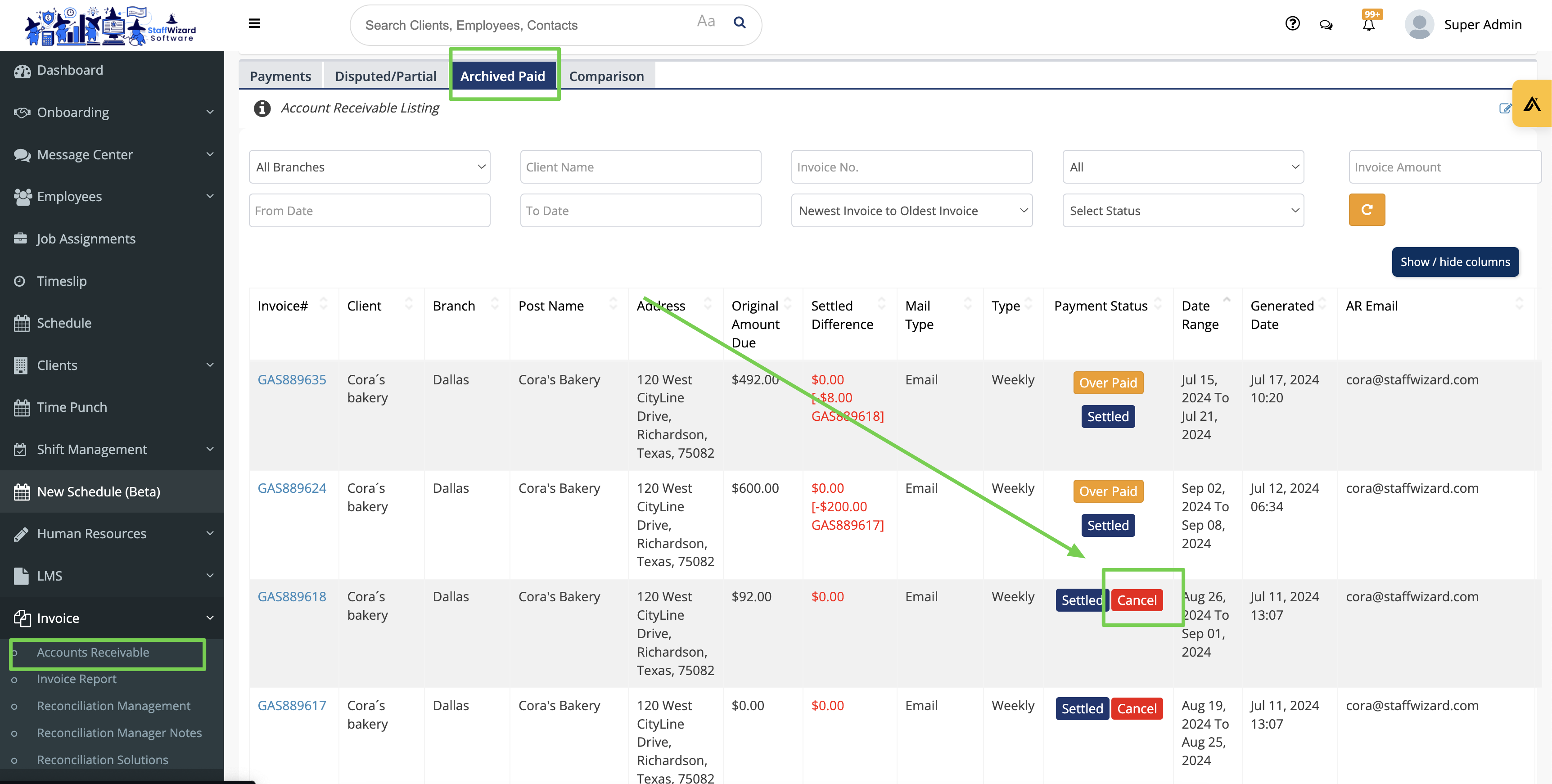The image size is (1552, 784).
Task: Click the notifications bell icon
Action: point(1368,25)
